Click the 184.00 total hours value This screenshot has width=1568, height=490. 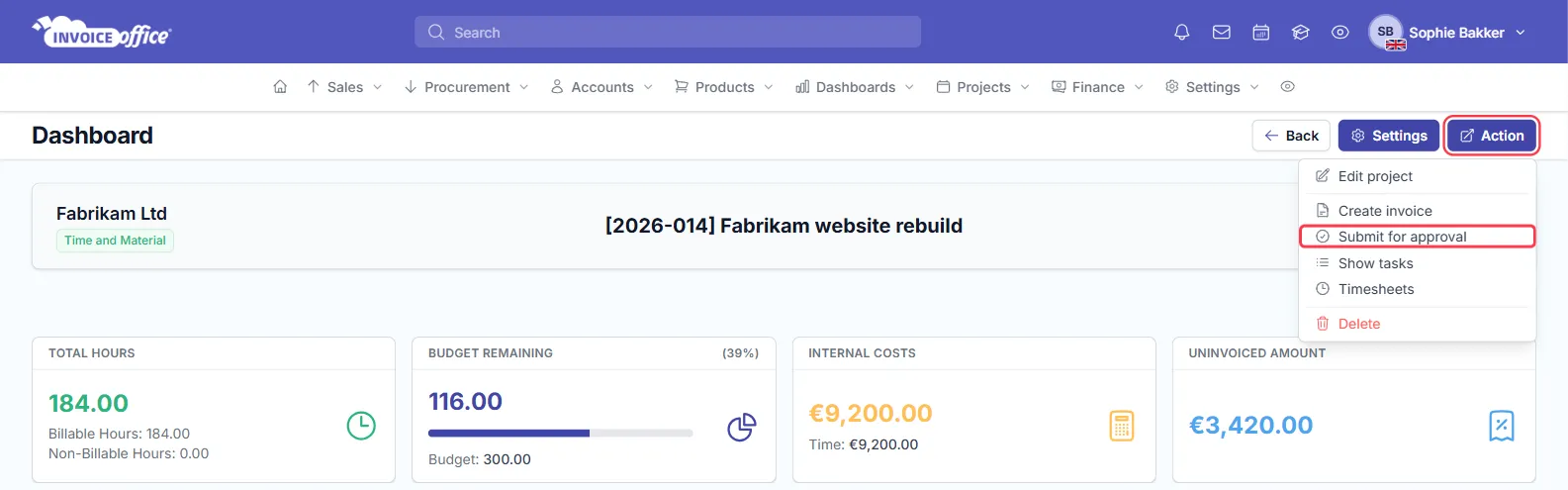click(88, 404)
